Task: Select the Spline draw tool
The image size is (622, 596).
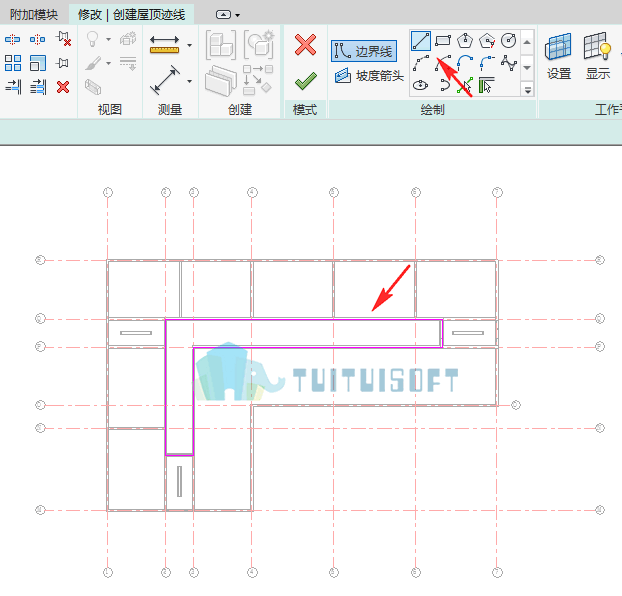Action: coord(509,63)
